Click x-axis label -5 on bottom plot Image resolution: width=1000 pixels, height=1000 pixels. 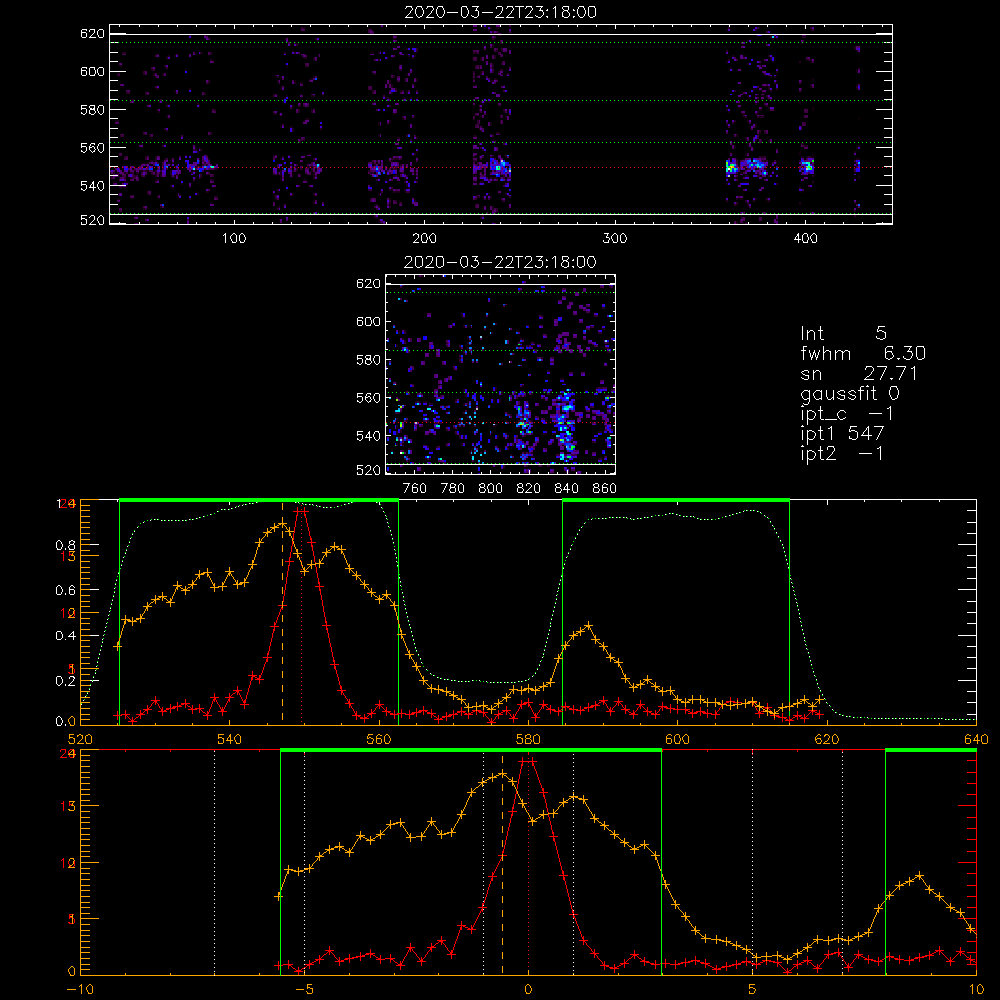pos(304,990)
